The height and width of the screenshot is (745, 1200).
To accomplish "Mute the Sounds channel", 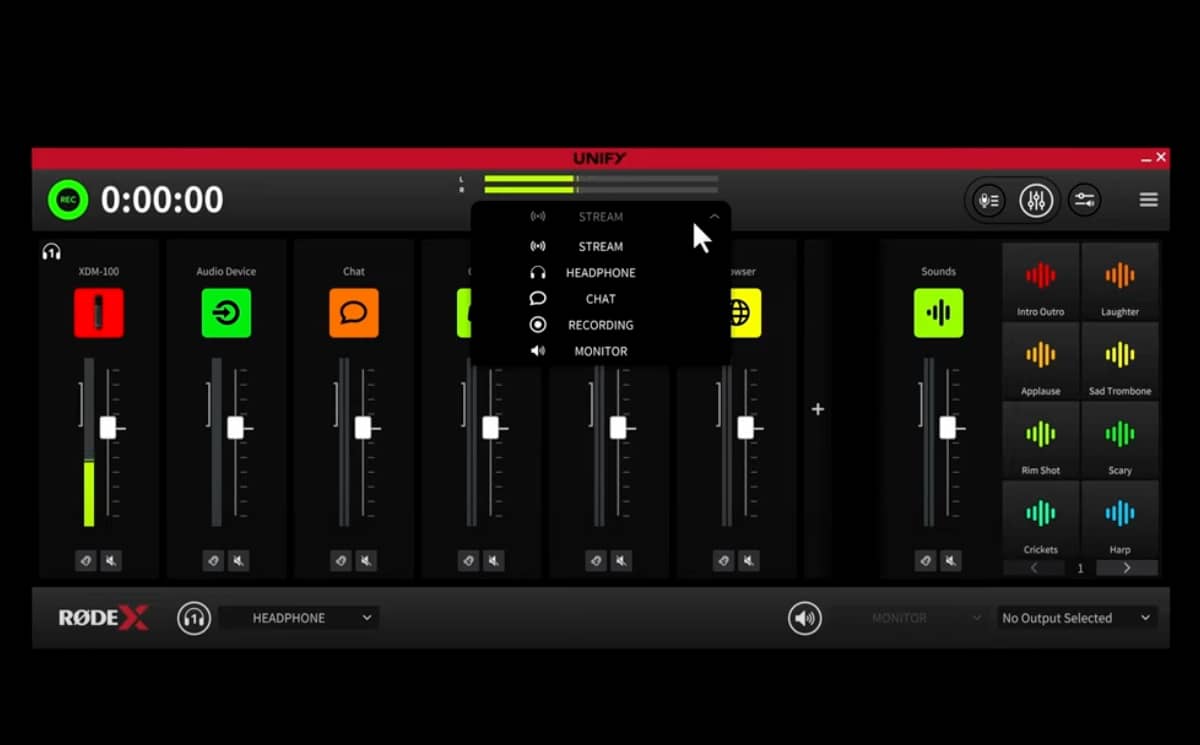I will tap(951, 561).
